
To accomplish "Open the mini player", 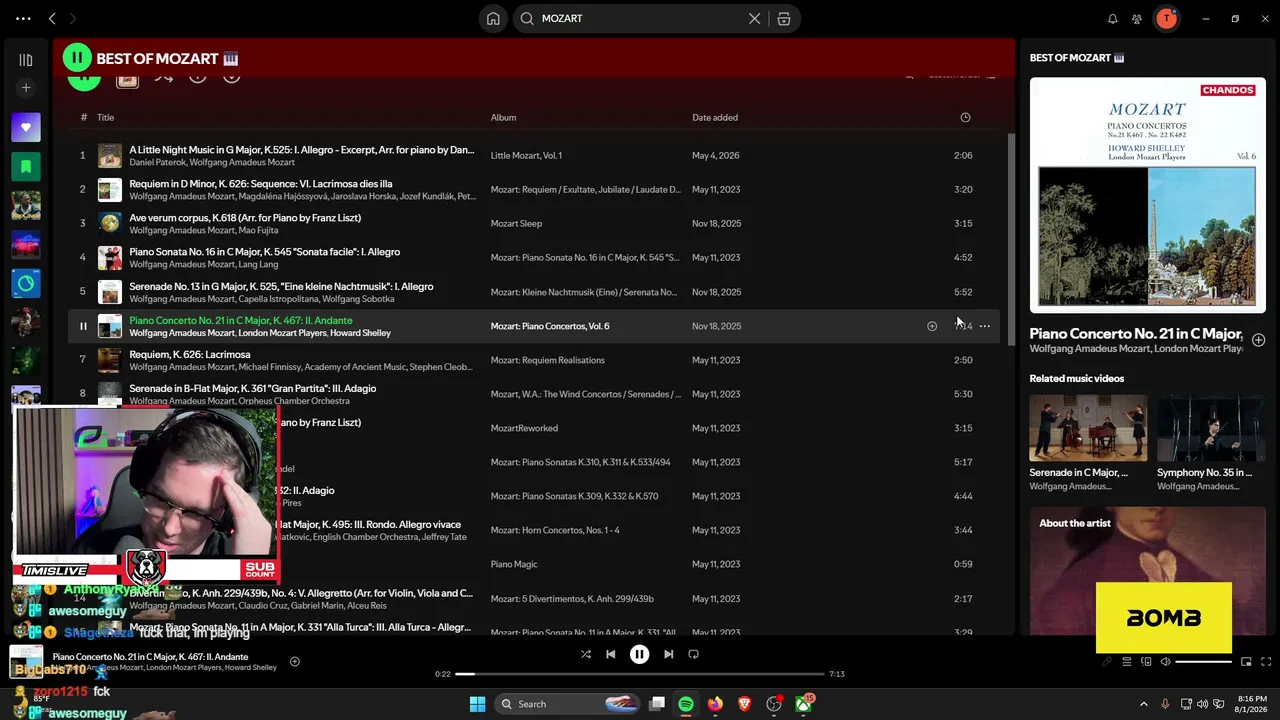I will click(1246, 661).
